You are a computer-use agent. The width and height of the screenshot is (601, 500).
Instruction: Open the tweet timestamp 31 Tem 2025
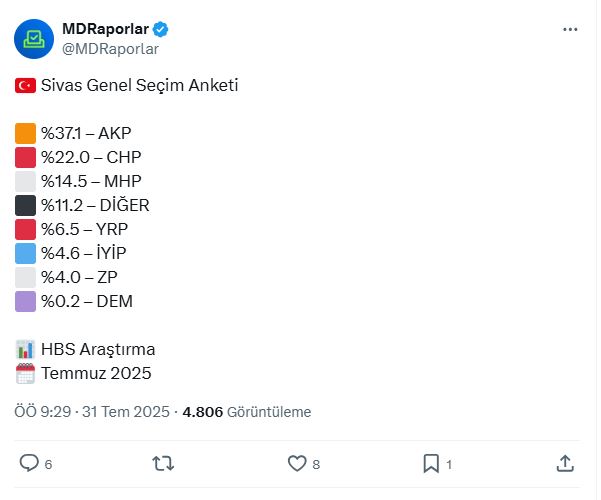[126, 412]
